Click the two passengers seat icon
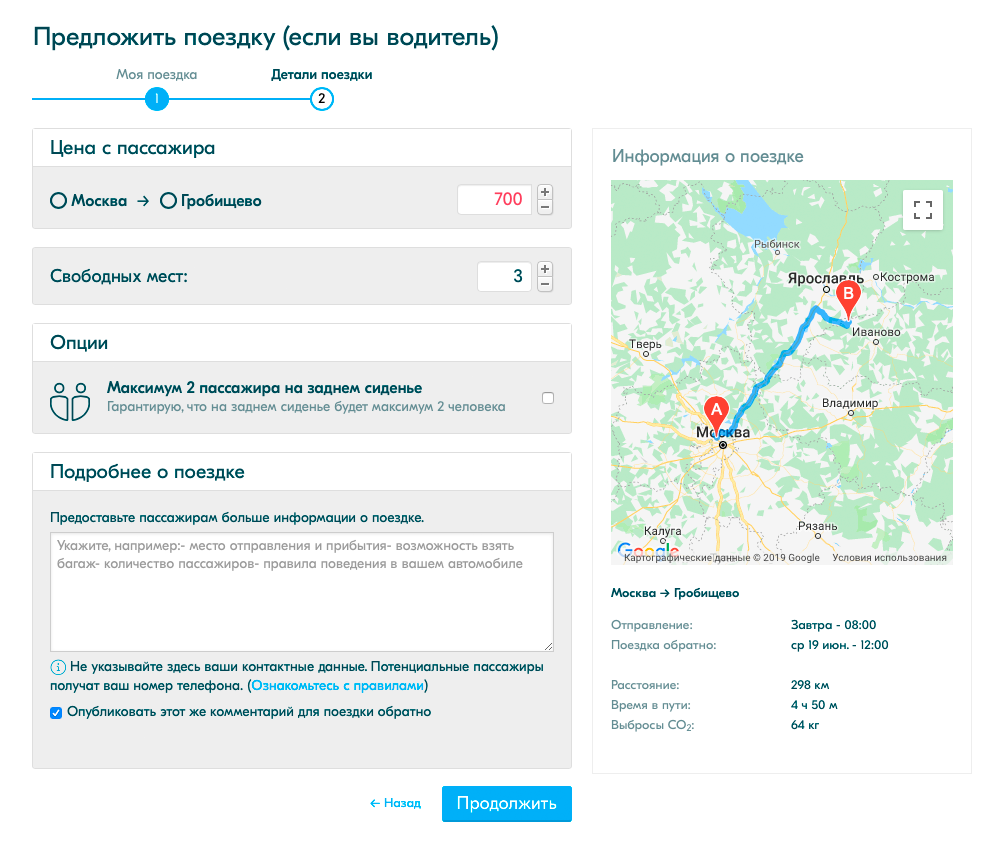Image resolution: width=1000 pixels, height=862 pixels. pyautogui.click(x=70, y=401)
